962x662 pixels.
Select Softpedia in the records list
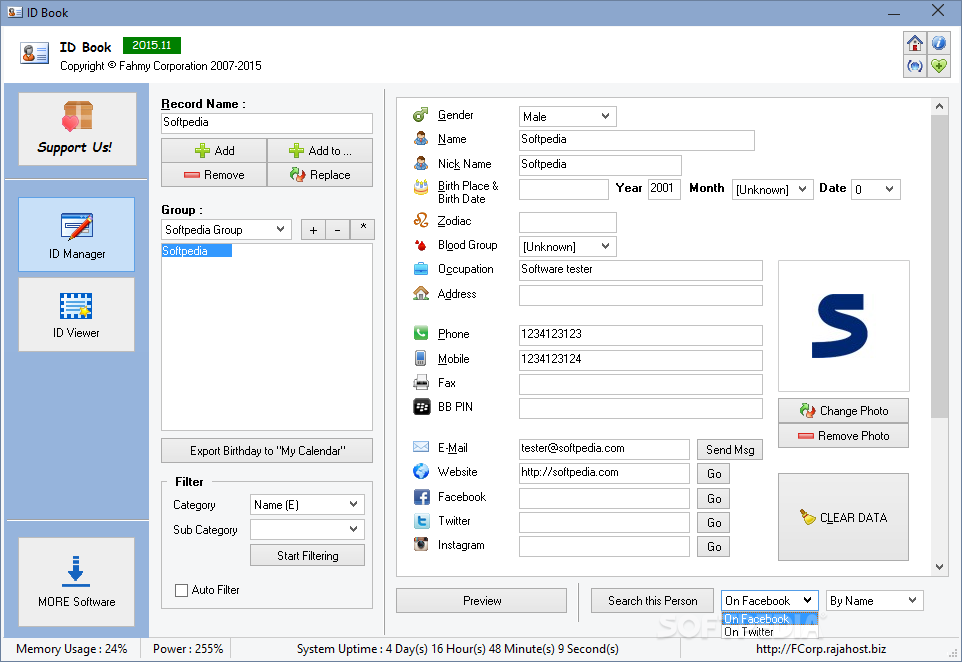pos(196,250)
